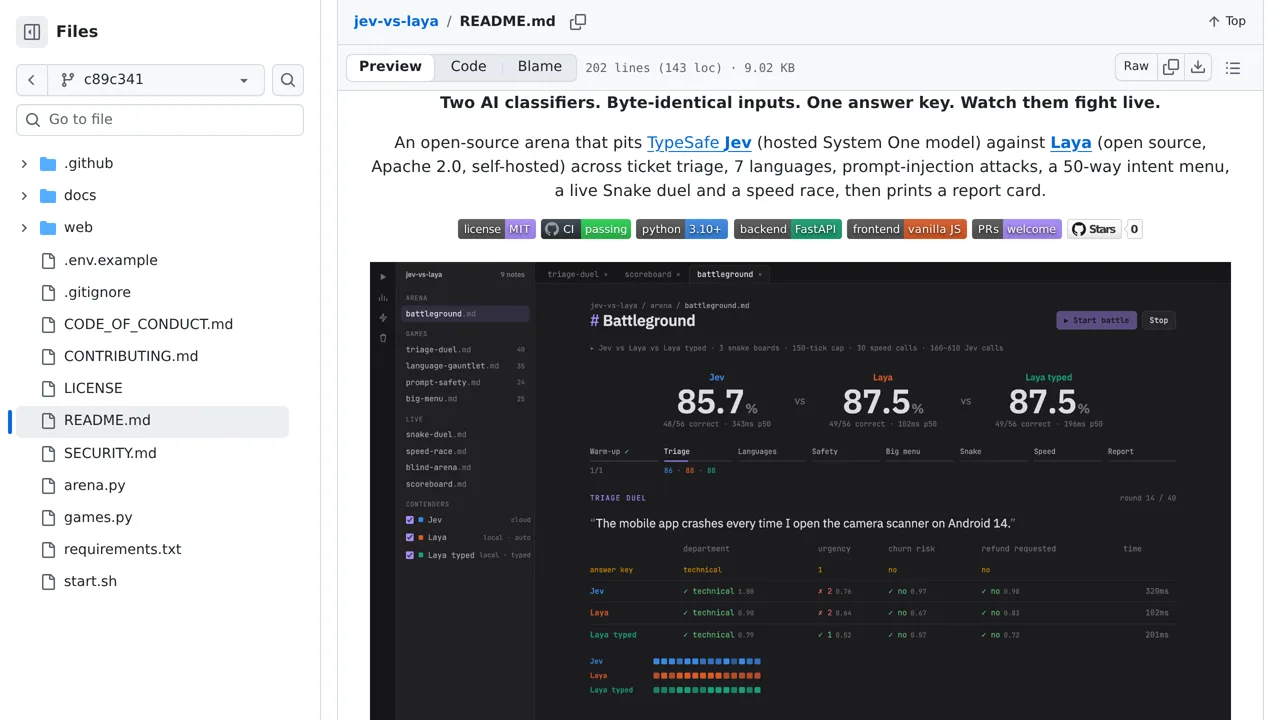Click the back arrow beside the branch selector
Viewport: 1280px width, 720px height.
pos(31,80)
